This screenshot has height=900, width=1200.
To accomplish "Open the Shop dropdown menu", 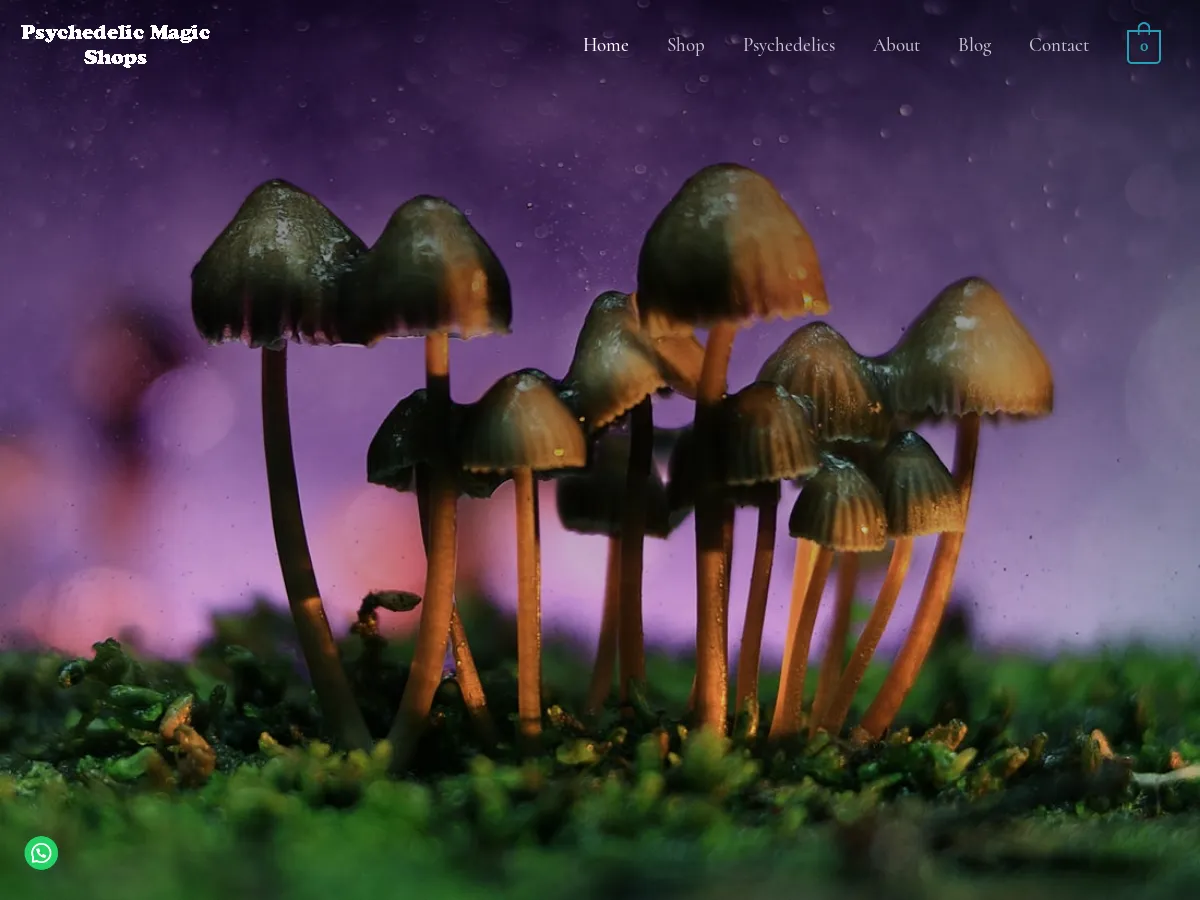I will [x=685, y=45].
